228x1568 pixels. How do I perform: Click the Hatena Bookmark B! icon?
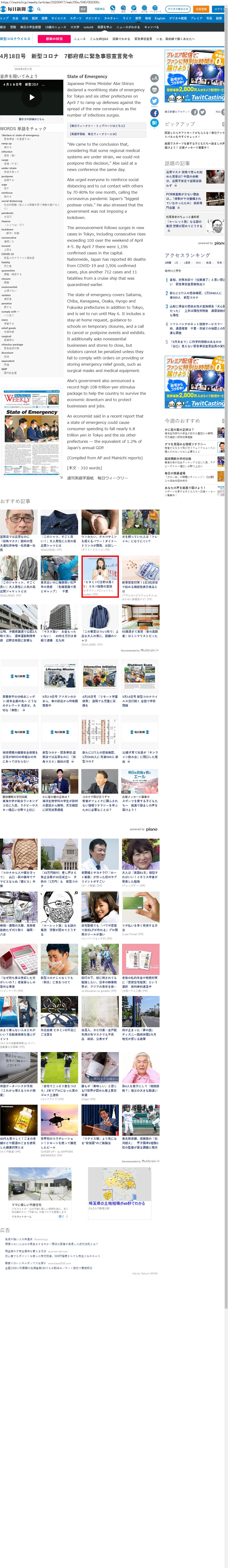(x=154, y=123)
